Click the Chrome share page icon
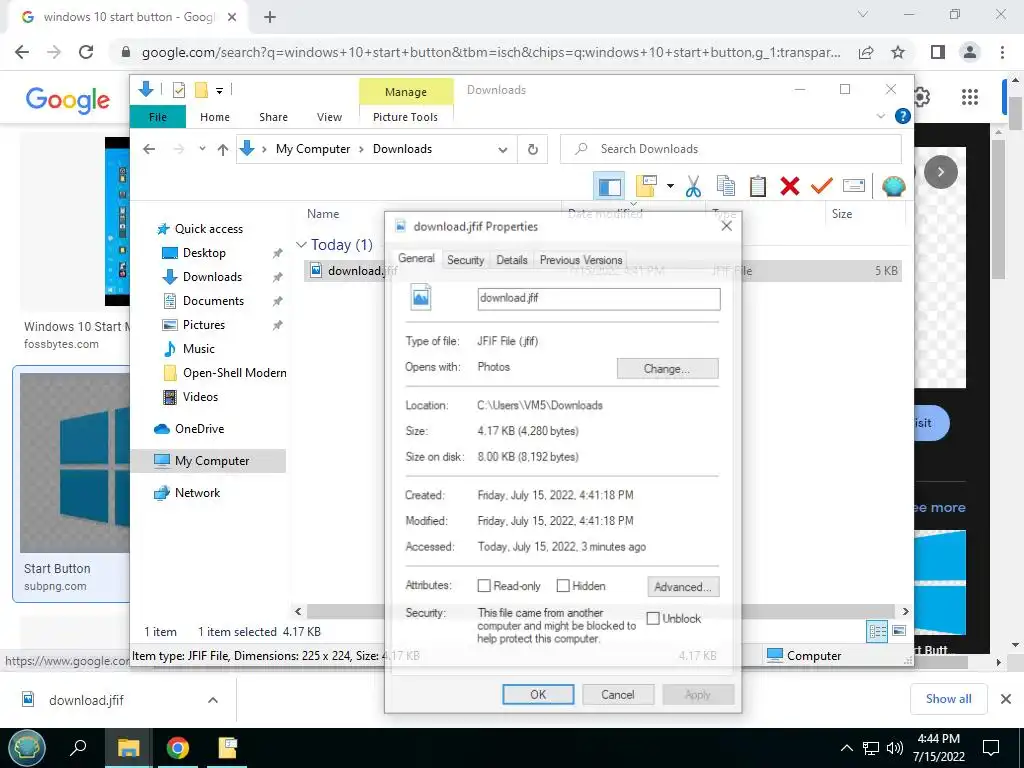The image size is (1024, 768). click(866, 52)
